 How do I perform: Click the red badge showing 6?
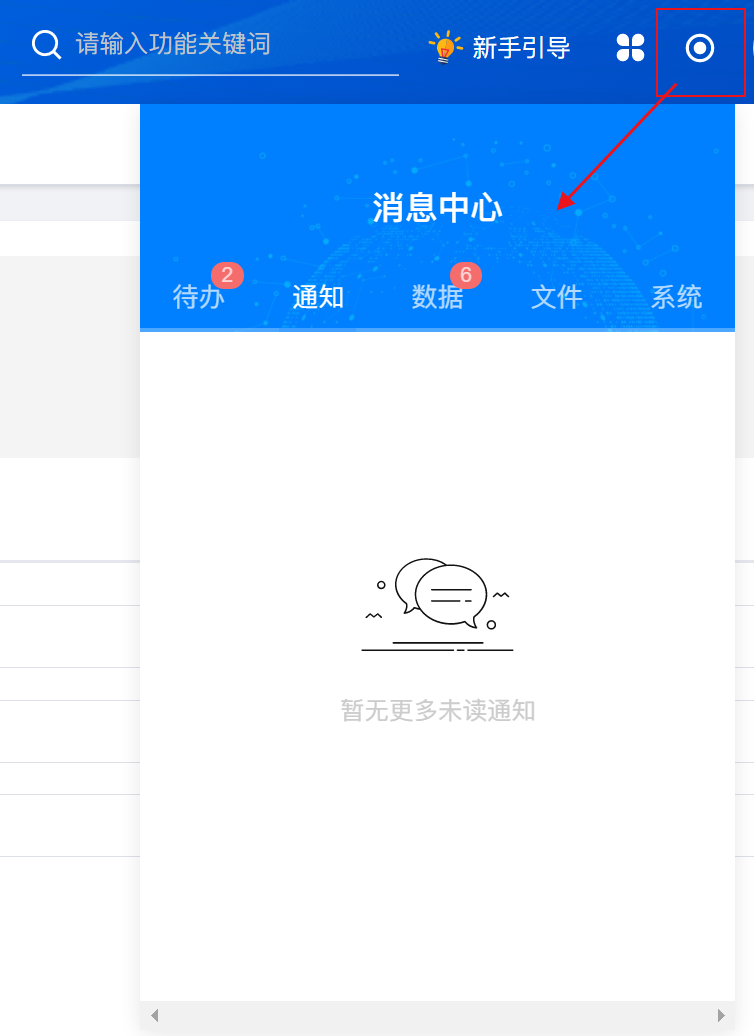pos(466,275)
